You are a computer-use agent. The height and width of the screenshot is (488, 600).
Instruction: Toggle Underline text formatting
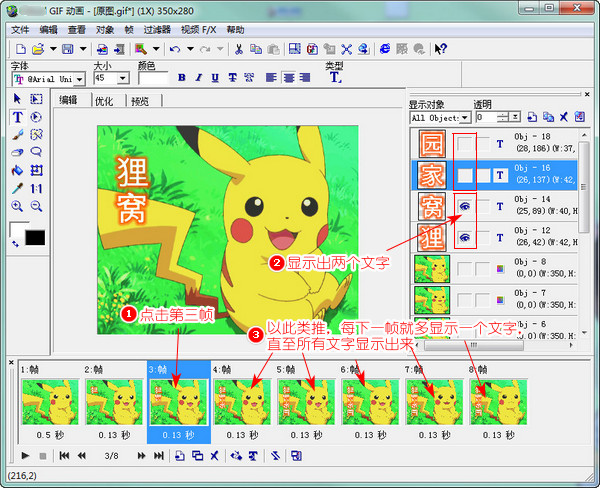pos(215,78)
